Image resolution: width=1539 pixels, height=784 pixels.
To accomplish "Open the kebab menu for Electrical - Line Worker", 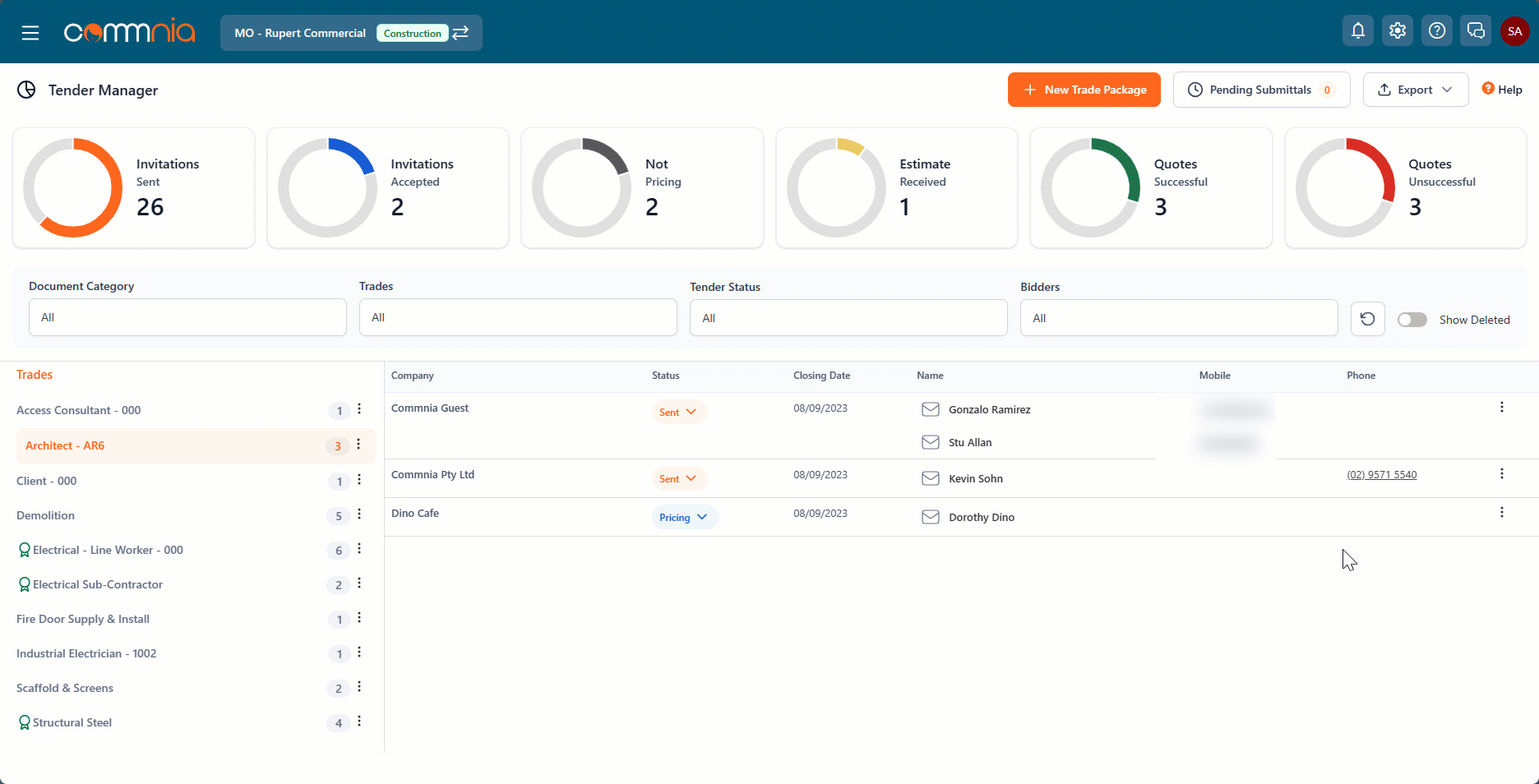I will [359, 549].
